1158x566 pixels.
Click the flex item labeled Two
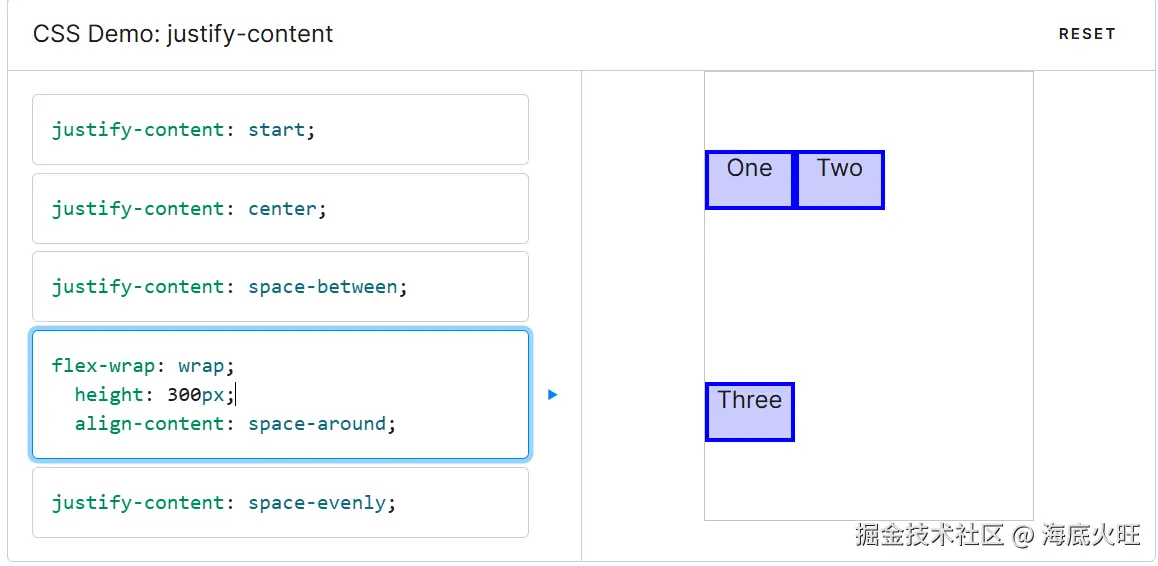(x=839, y=180)
